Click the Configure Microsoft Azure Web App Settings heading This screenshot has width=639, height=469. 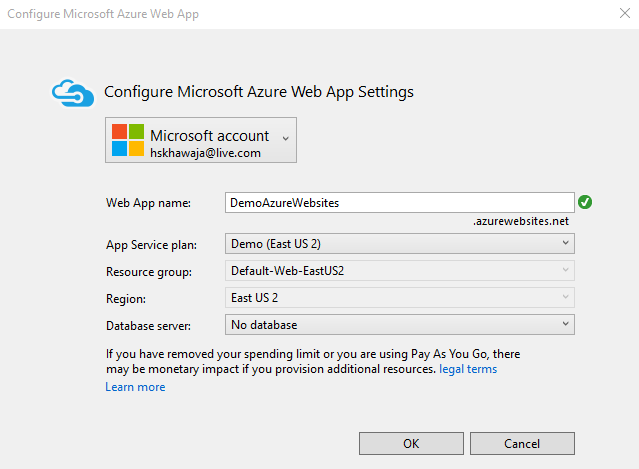pyautogui.click(x=259, y=92)
